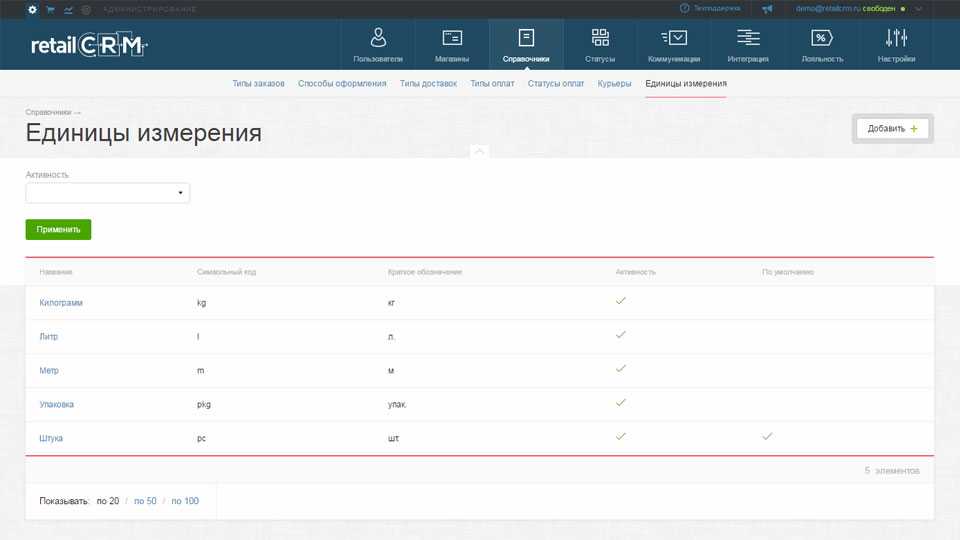
Task: Switch to Курьеры tab
Action: point(614,83)
